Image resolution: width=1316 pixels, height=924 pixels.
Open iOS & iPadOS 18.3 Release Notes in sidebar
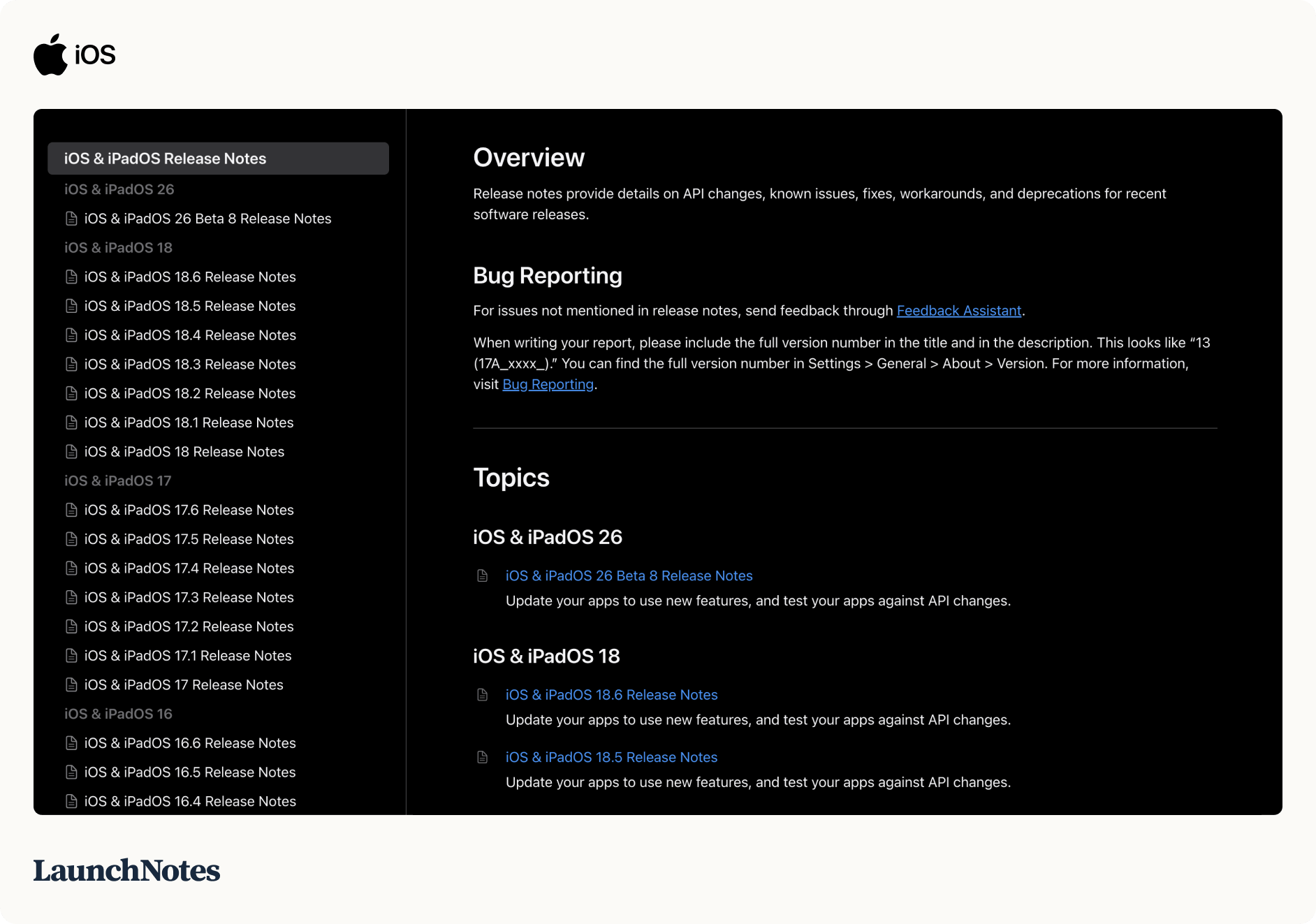click(190, 365)
